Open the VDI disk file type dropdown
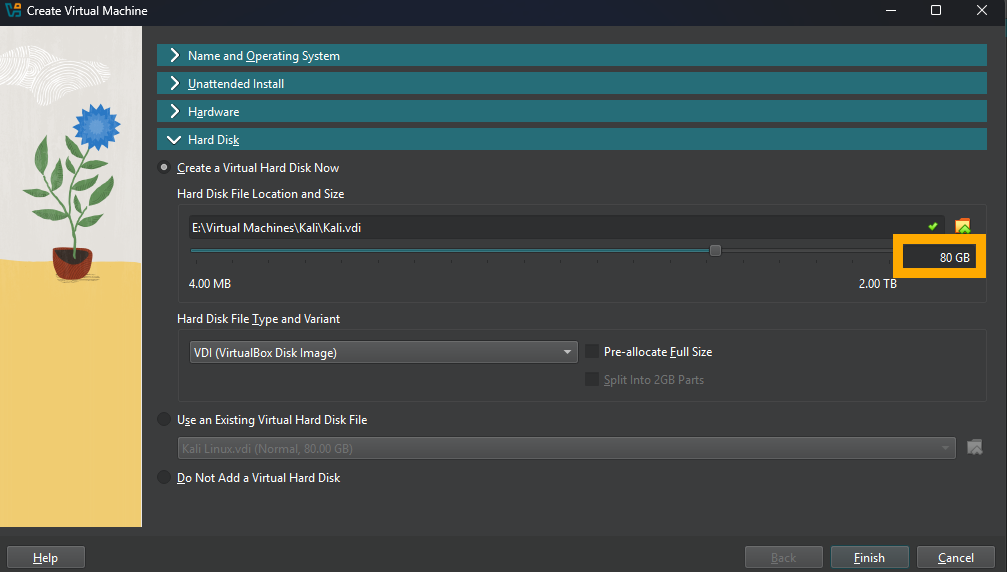 click(383, 352)
